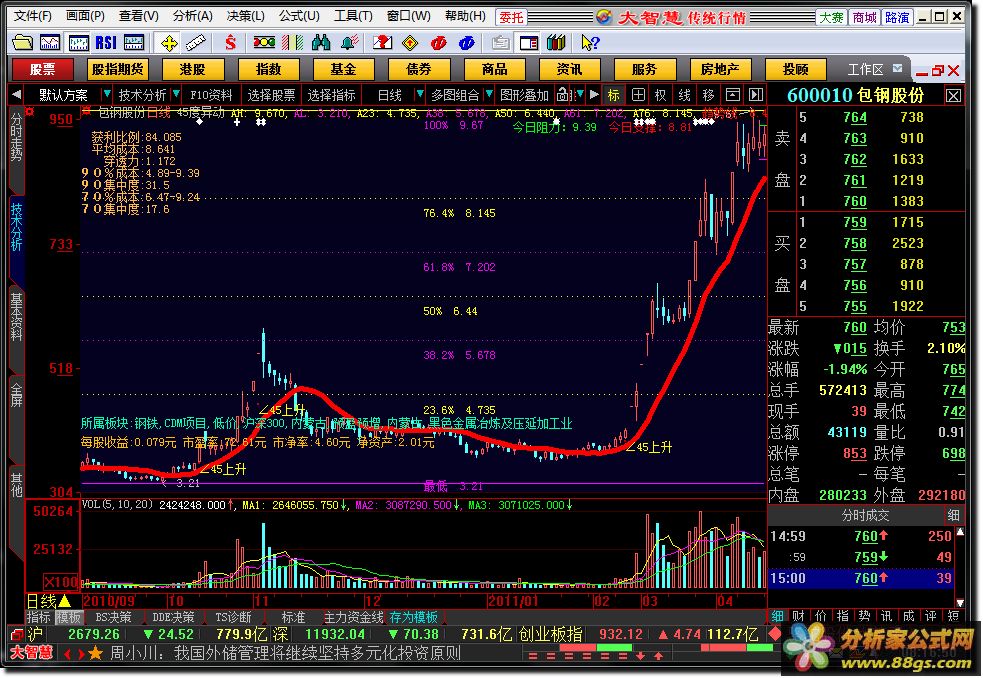
Task: Click the padlock icon in chart toolbar
Action: pos(563,95)
